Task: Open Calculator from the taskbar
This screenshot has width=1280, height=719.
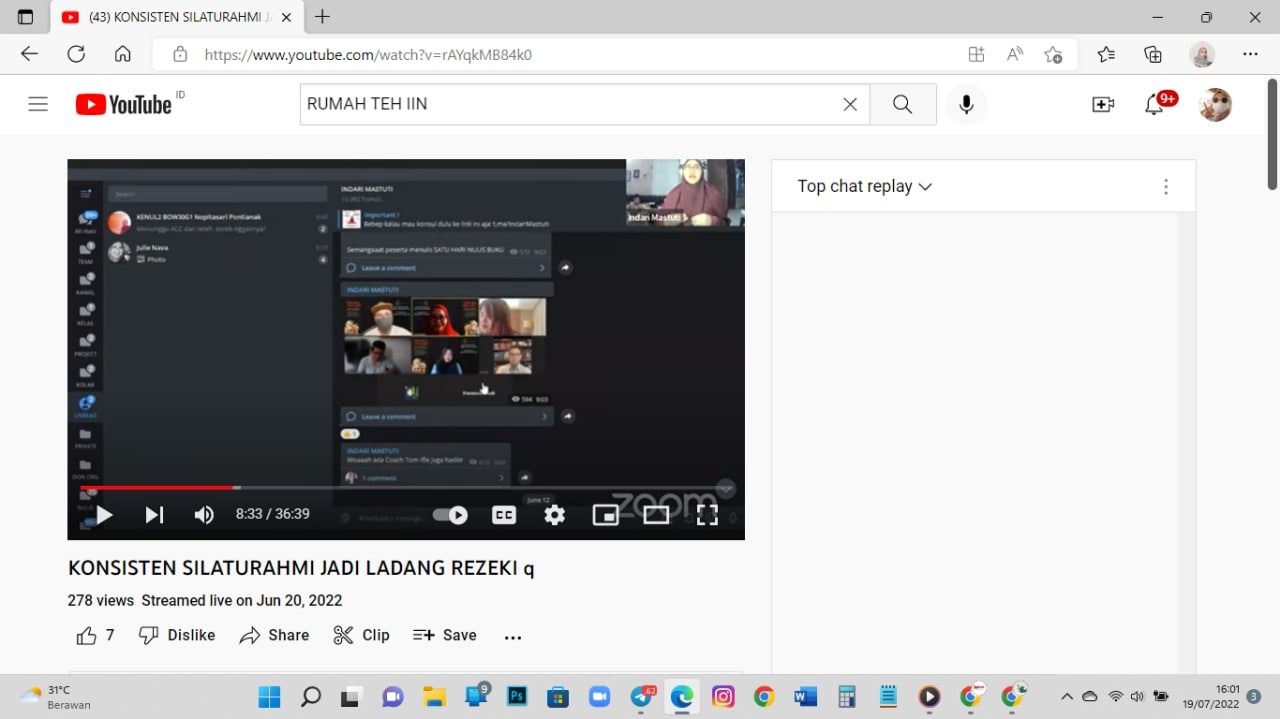Action: point(847,697)
